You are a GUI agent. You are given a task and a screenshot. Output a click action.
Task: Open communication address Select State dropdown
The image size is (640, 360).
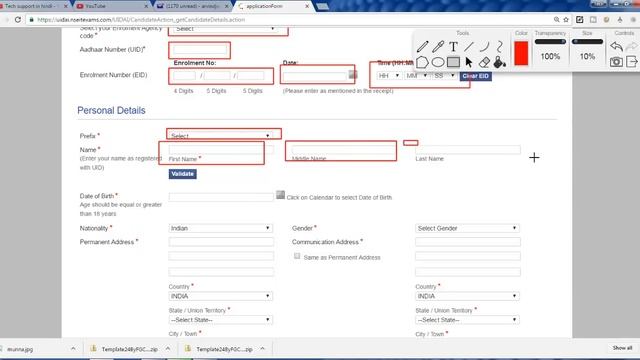467,320
